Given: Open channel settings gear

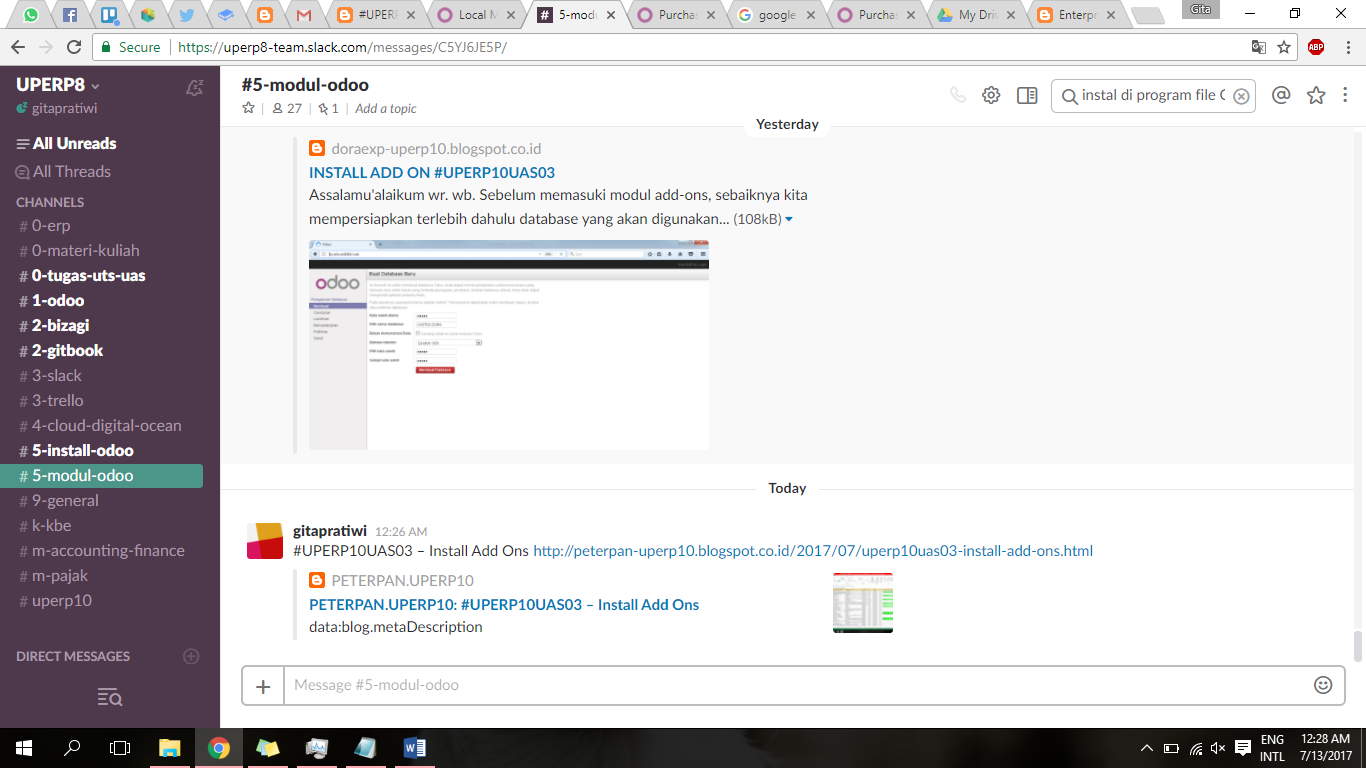Looking at the screenshot, I should pyautogui.click(x=991, y=95).
